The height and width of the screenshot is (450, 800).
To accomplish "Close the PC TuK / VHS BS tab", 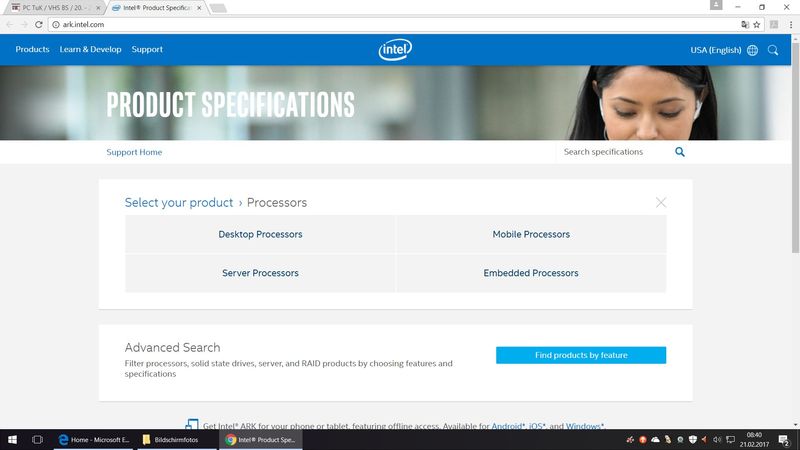I will pos(98,8).
